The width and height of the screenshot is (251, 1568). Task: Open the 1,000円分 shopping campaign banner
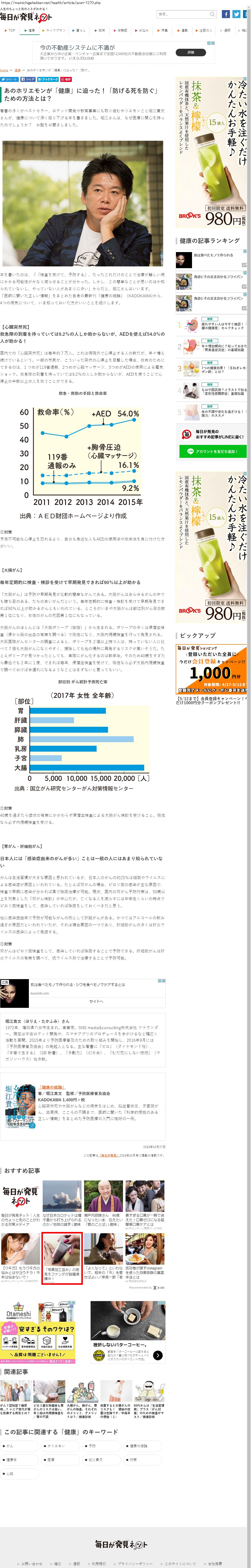(x=211, y=669)
